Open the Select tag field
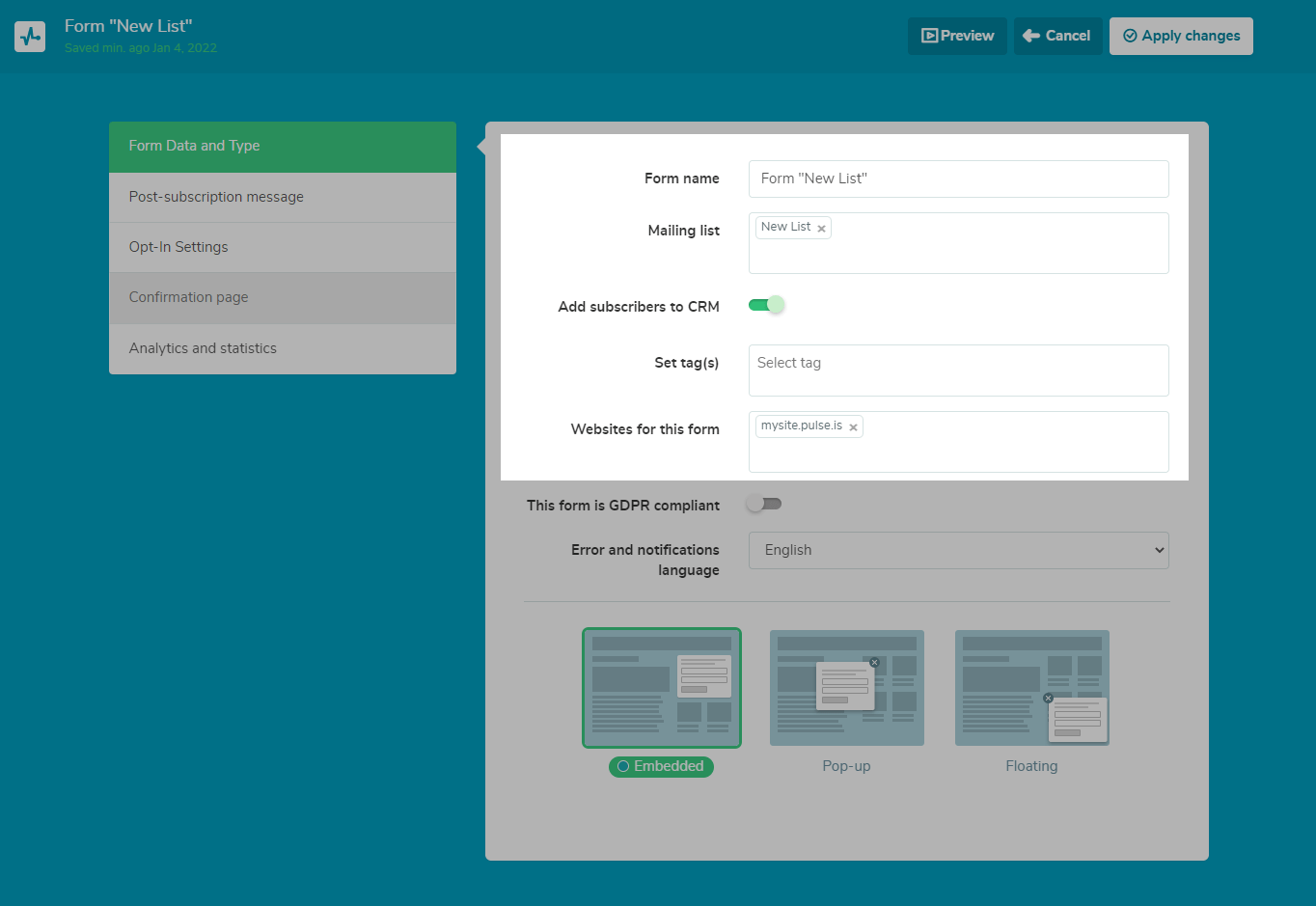1316x906 pixels. click(958, 370)
